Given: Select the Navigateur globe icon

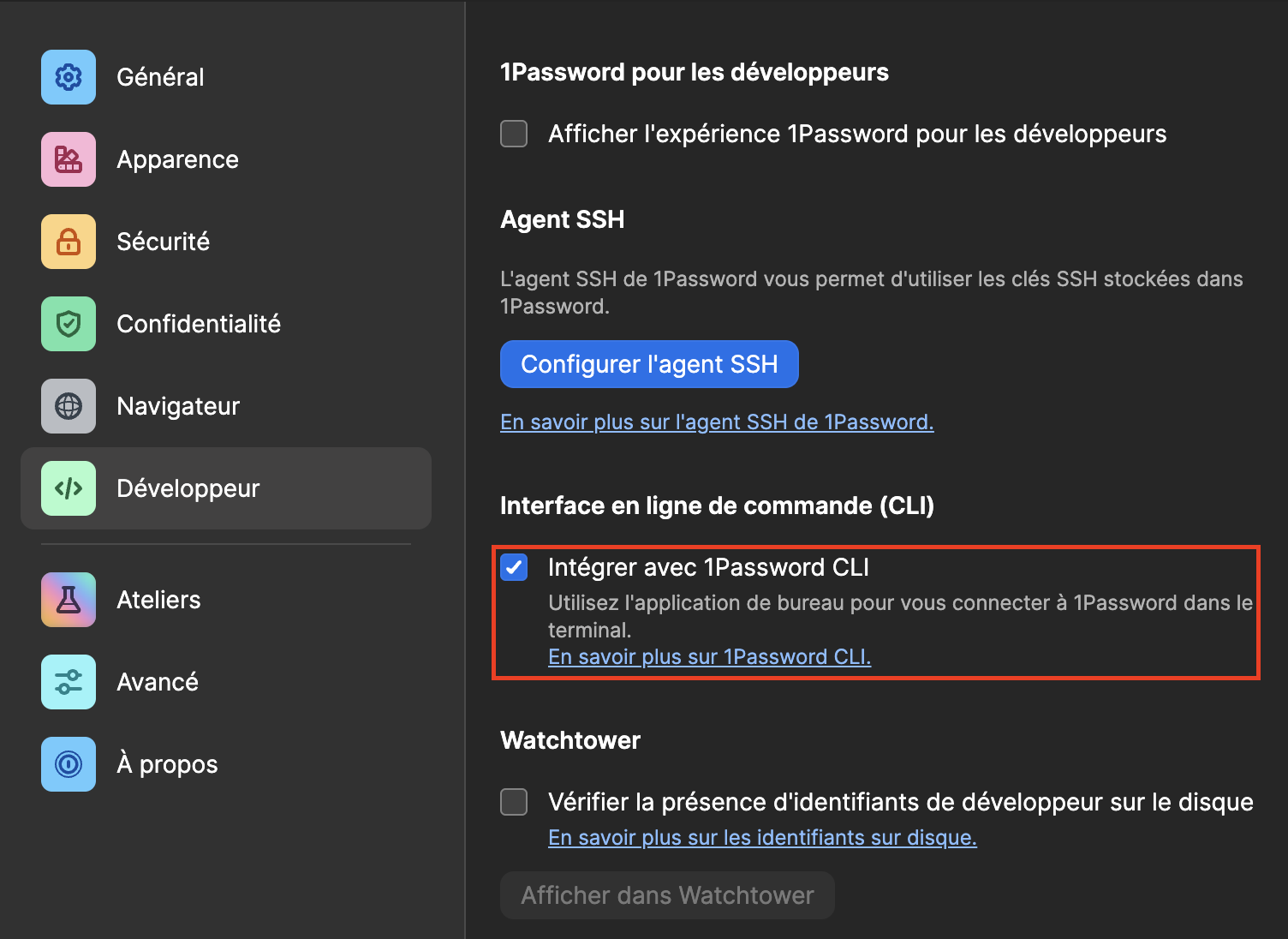Looking at the screenshot, I should pos(68,406).
